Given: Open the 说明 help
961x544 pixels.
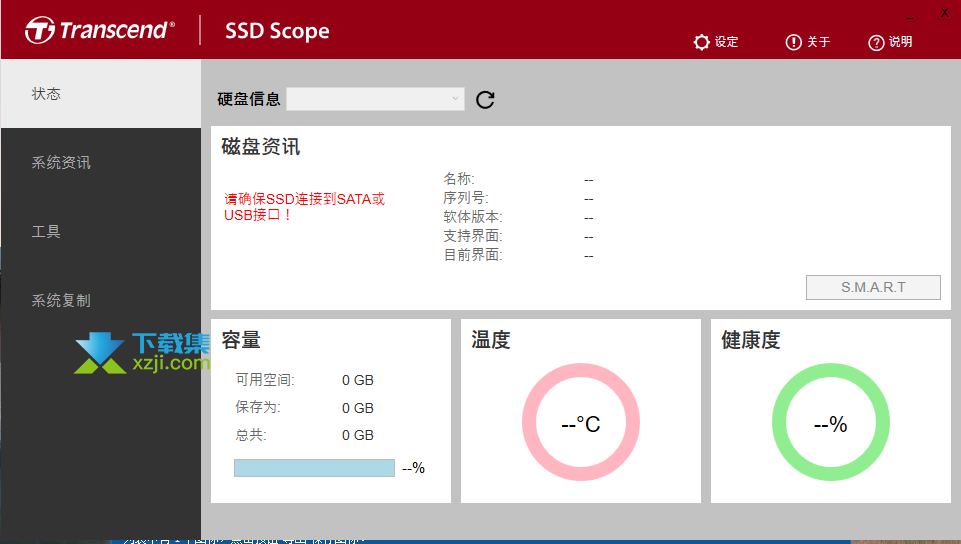Looking at the screenshot, I should tap(890, 42).
